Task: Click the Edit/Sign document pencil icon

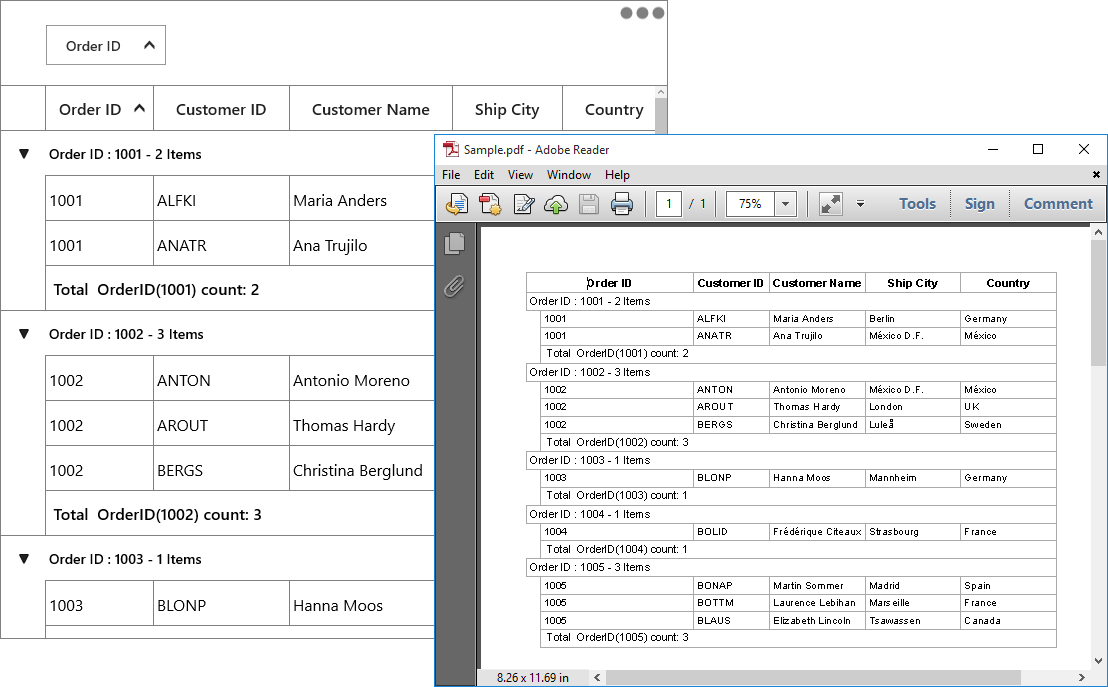Action: 524,204
